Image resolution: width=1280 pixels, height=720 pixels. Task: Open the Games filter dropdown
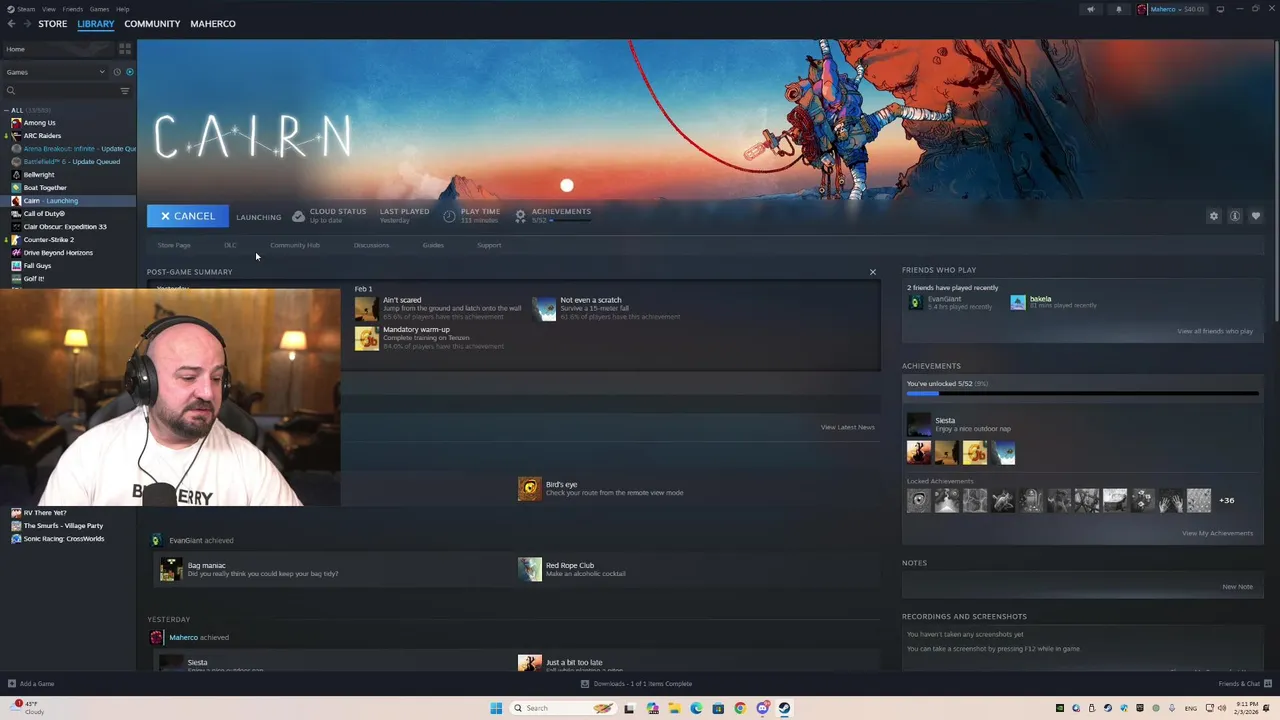(55, 72)
